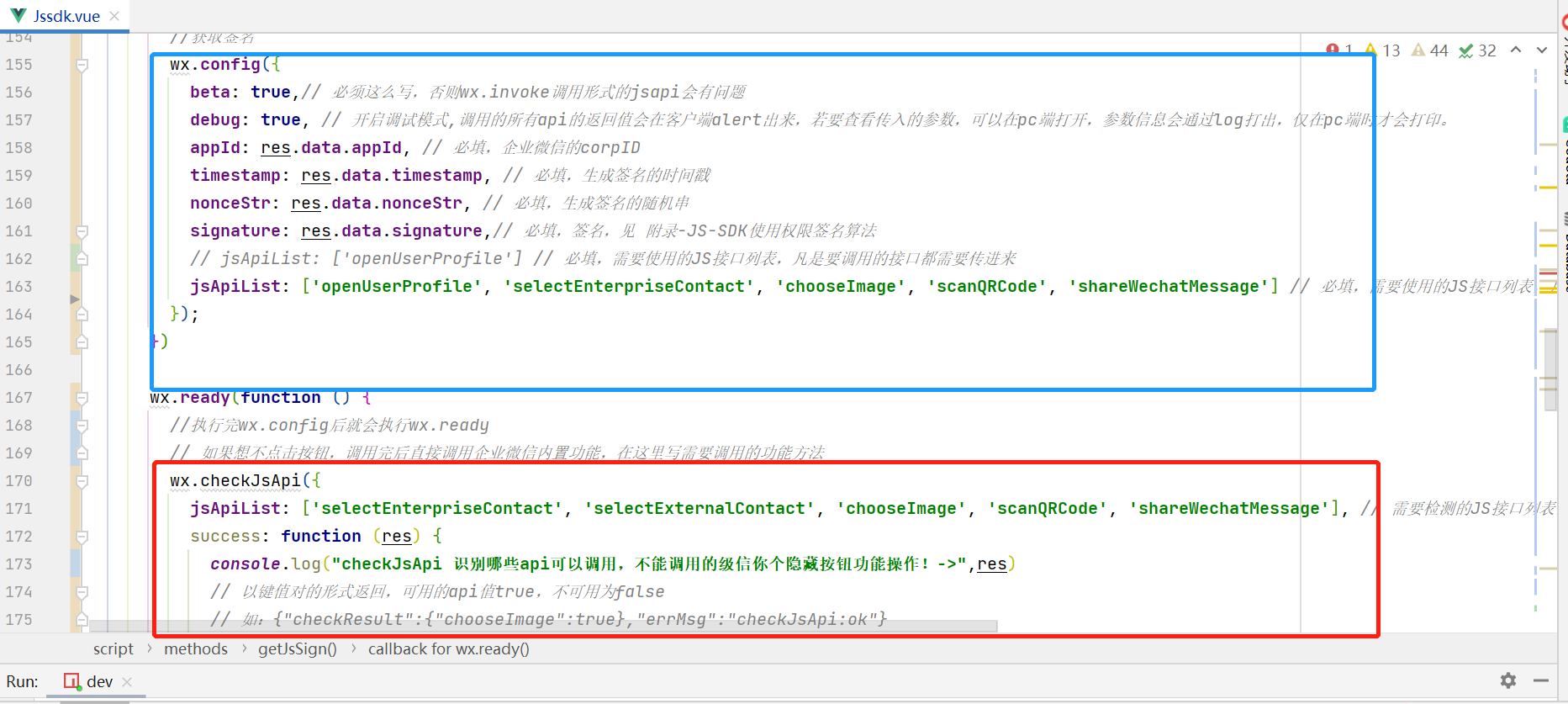Click the horizontal editor scrollbar
The image size is (1568, 704).
pyautogui.click(x=543, y=626)
